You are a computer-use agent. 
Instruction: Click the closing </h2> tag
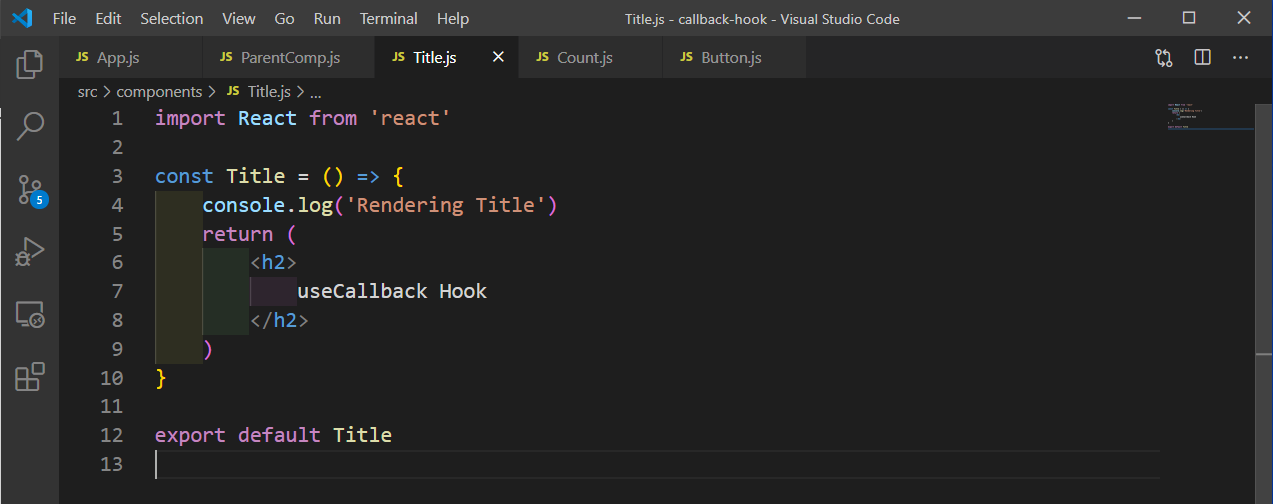(x=279, y=321)
